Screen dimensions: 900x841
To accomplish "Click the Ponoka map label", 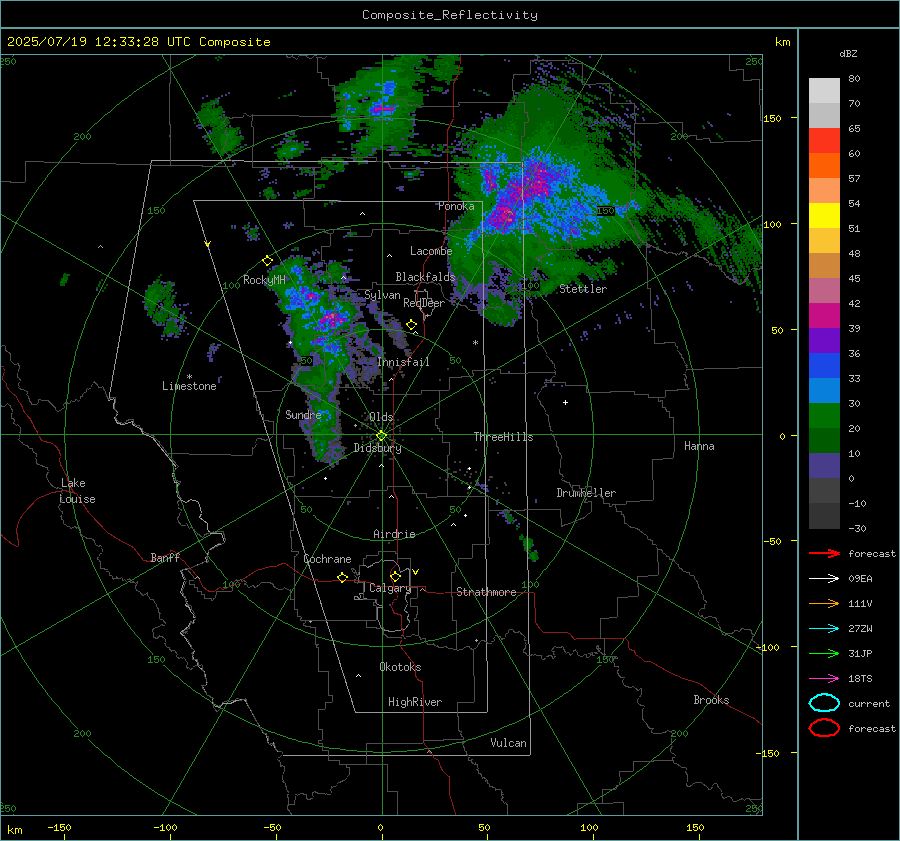I will [456, 206].
